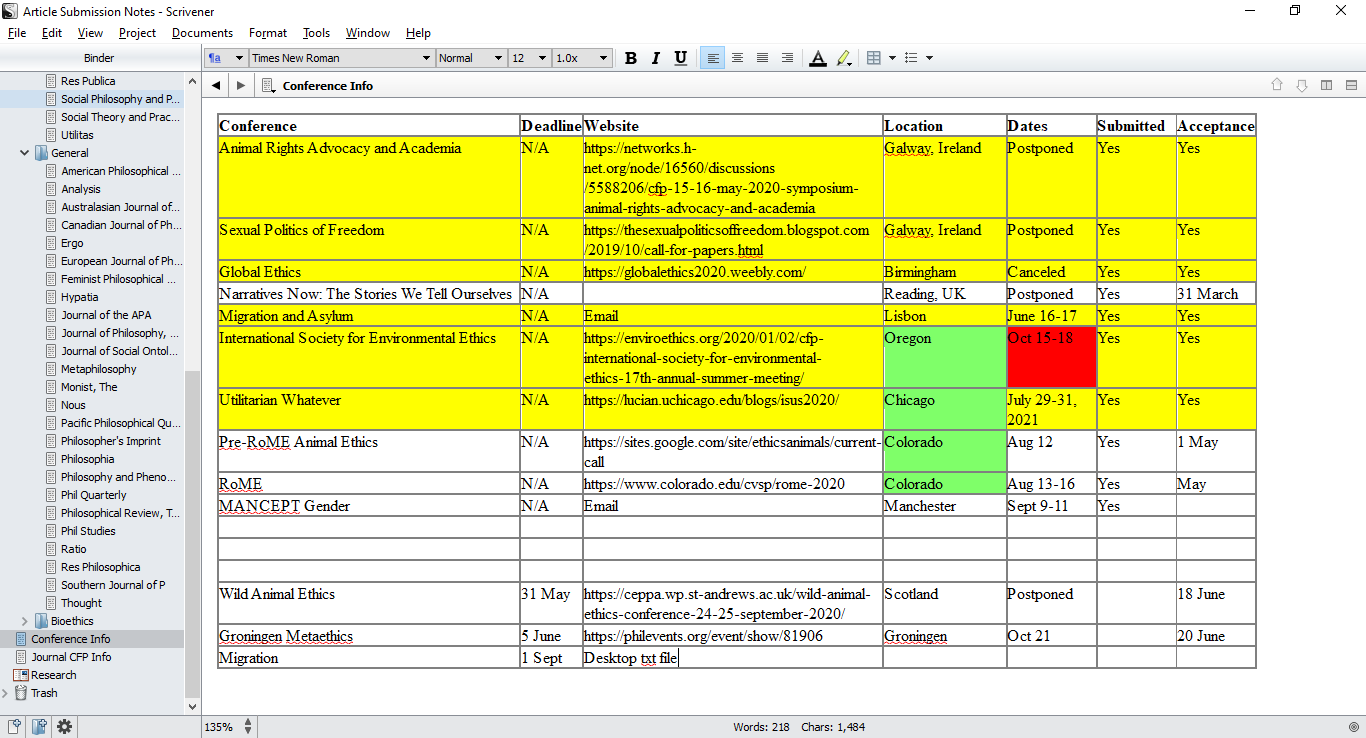Click document icon beside Conference Info title

[x=268, y=86]
